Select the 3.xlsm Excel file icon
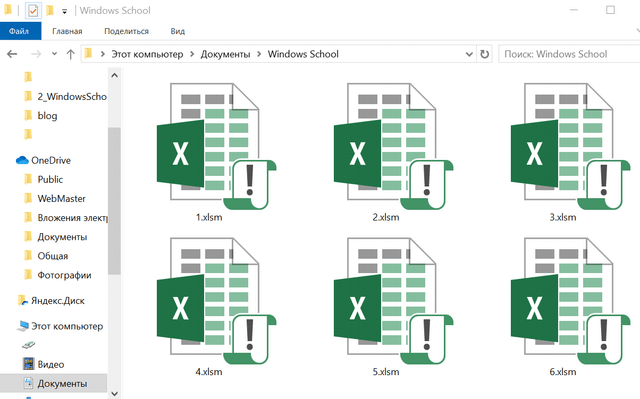Viewport: 640px width, 399px height. 570,146
